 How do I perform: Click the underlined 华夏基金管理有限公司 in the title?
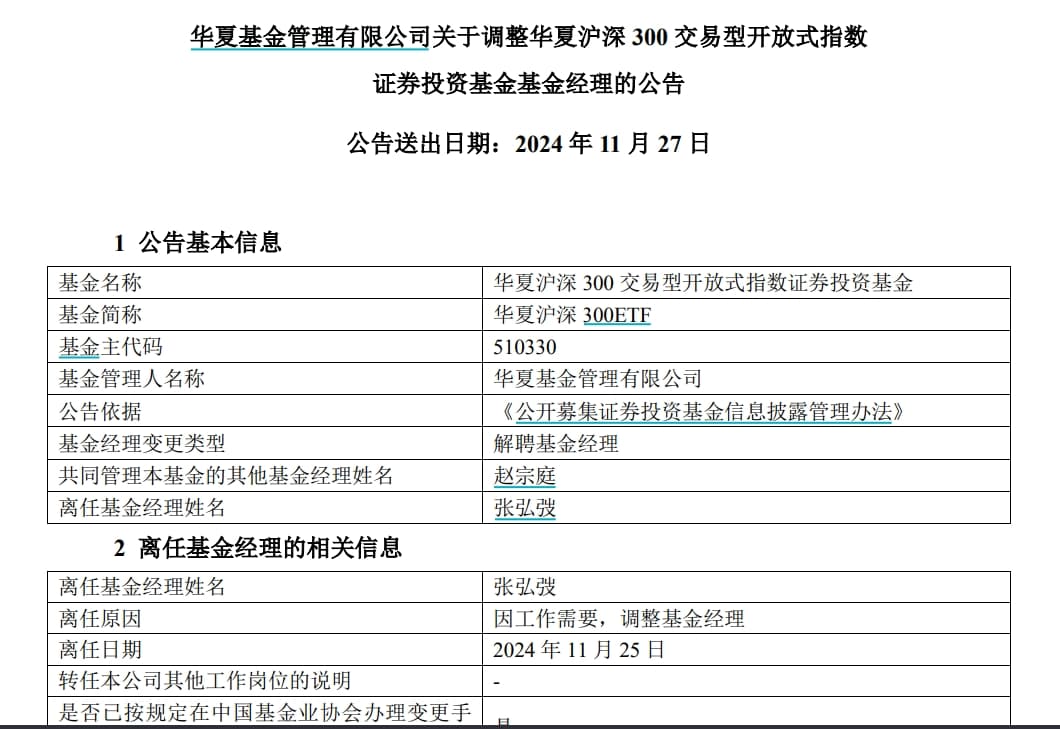[309, 38]
